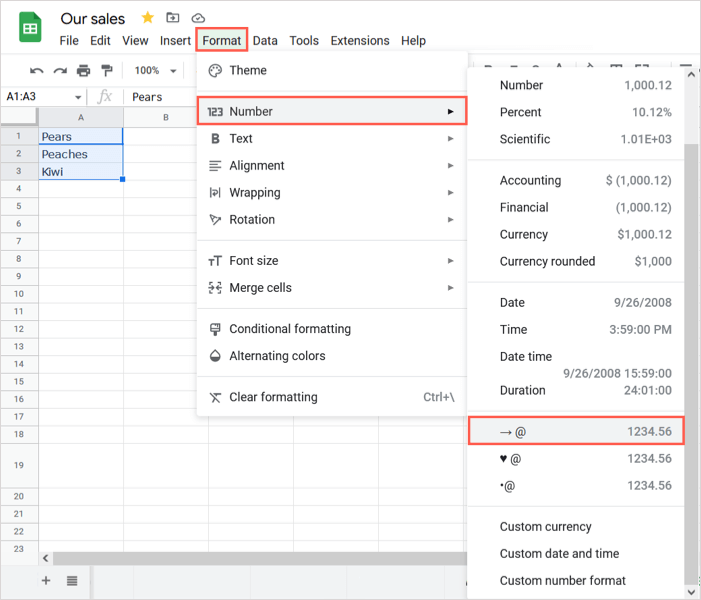Add a new sheet with plus button
This screenshot has height=600, width=701.
46,581
